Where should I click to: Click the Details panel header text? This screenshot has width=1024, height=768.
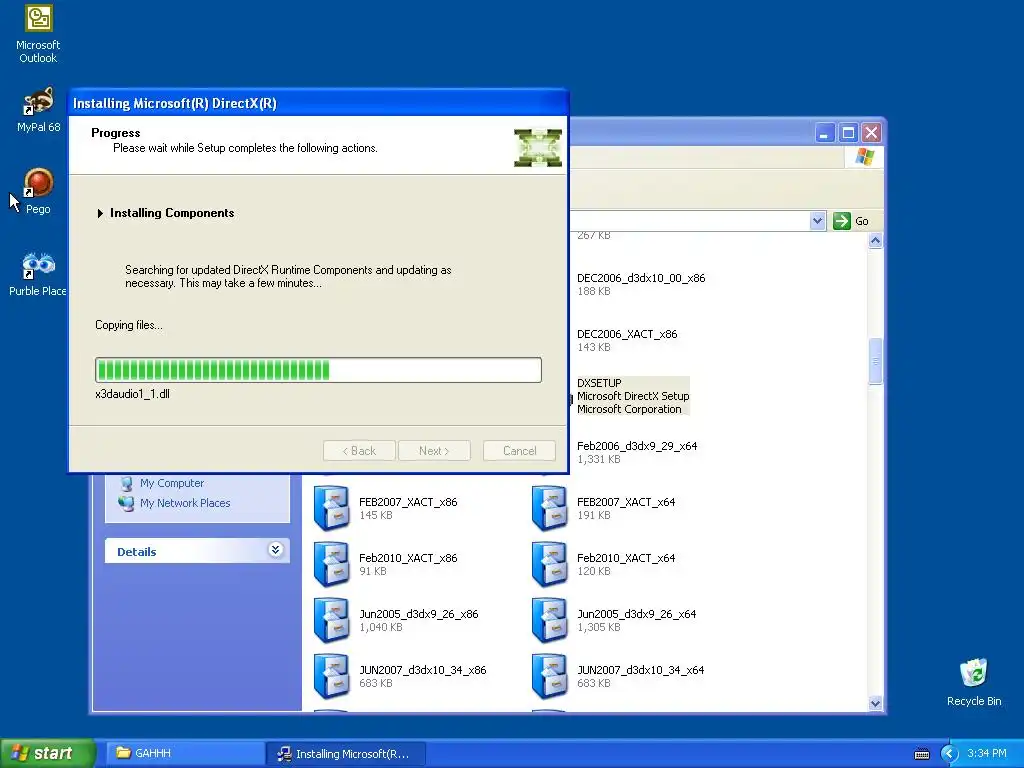point(136,552)
